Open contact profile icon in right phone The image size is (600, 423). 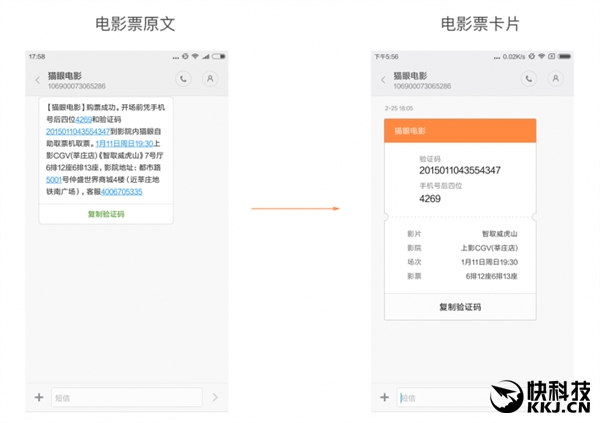point(556,79)
